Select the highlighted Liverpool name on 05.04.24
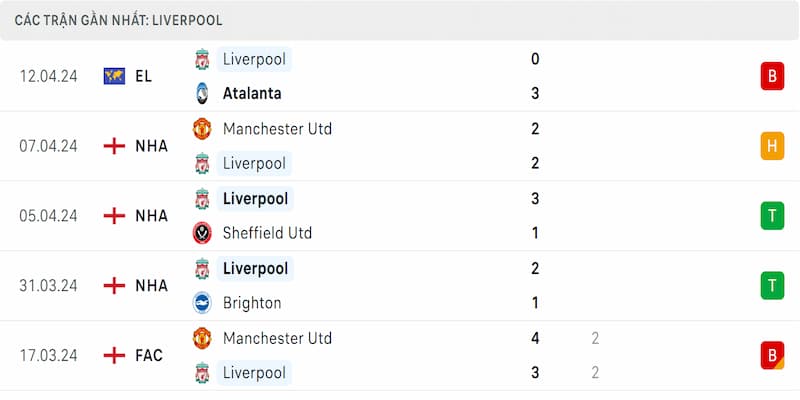This screenshot has width=800, height=400. pos(255,198)
